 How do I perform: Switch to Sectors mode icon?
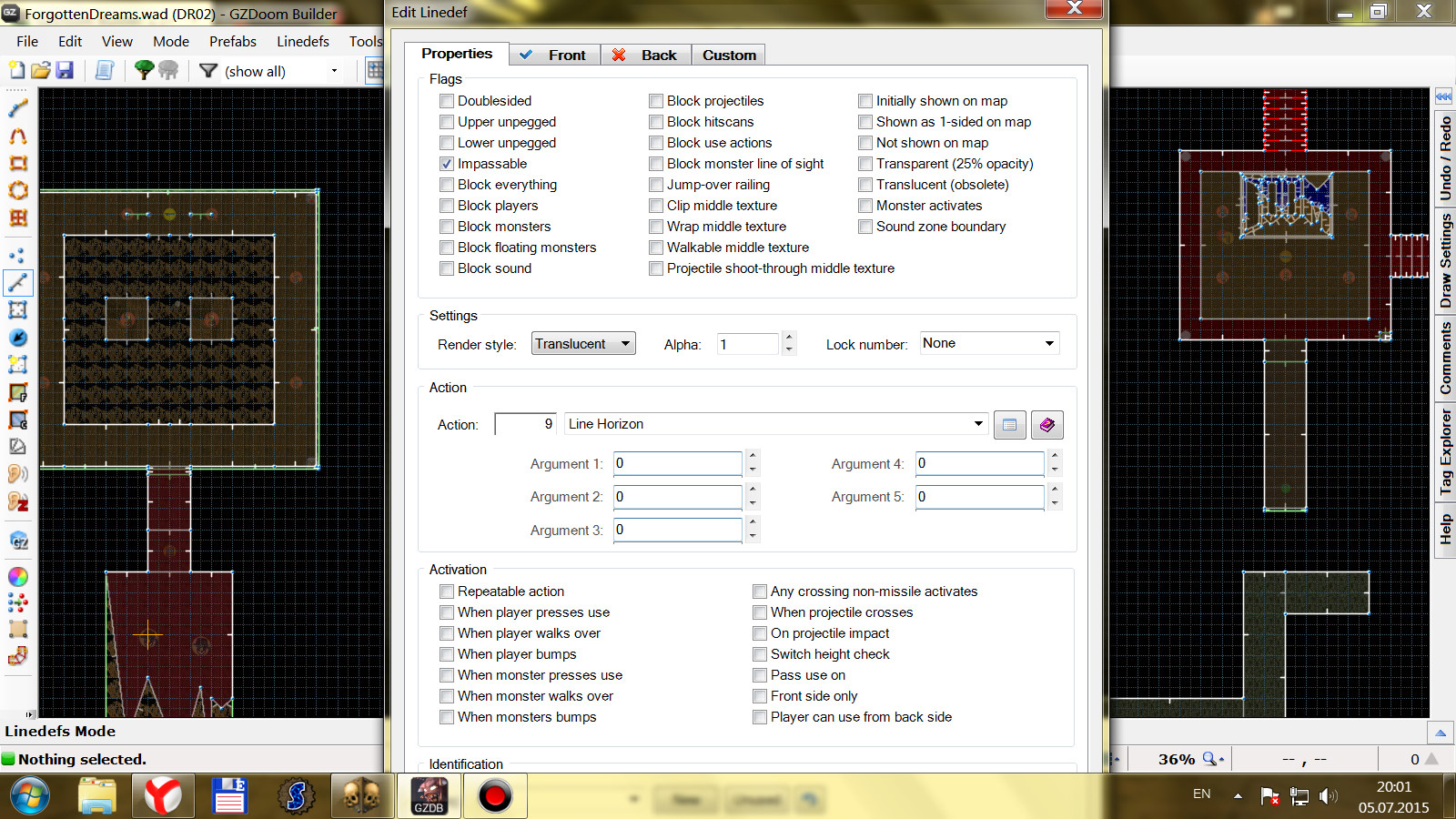(x=17, y=310)
